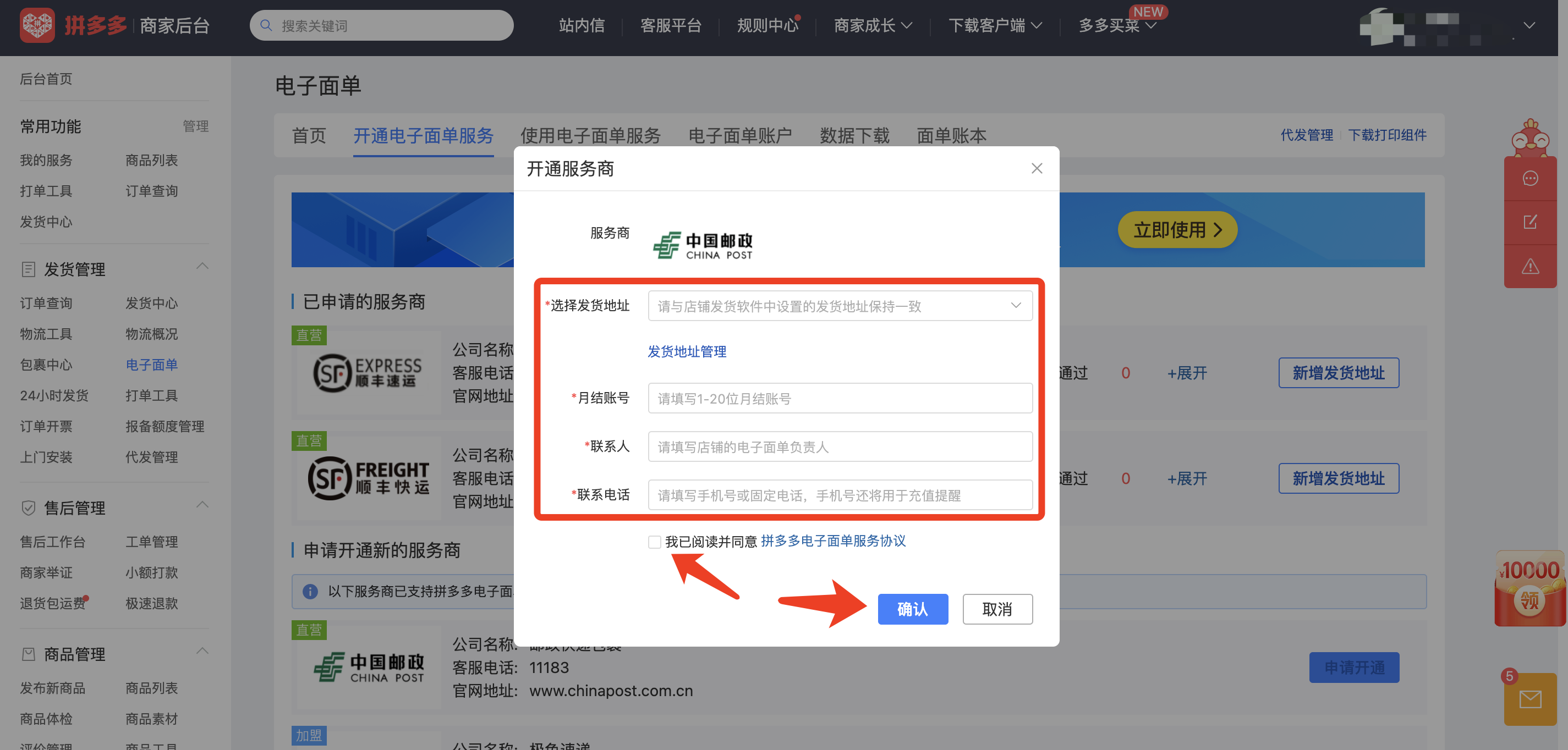Viewport: 1568px width, 750px height.
Task: Click 申请开通 for China Post
Action: pyautogui.click(x=1354, y=668)
